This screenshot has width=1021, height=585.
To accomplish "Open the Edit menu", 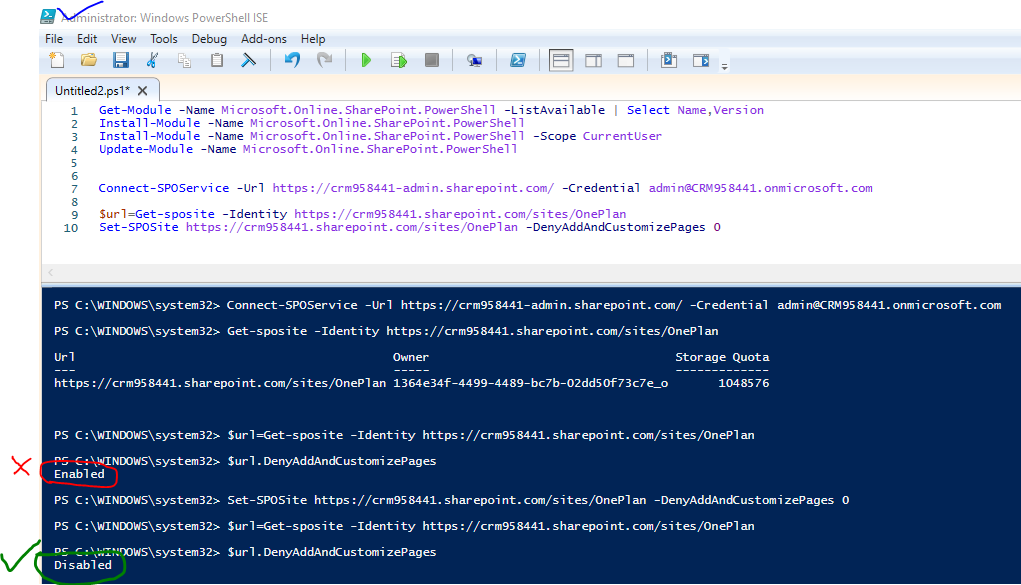I will pos(87,39).
